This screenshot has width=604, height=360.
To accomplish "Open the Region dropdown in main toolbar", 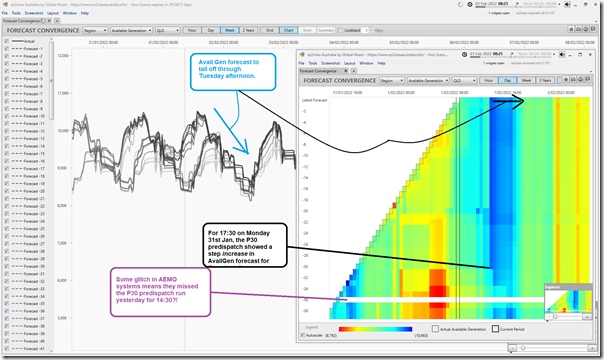I will pyautogui.click(x=95, y=30).
